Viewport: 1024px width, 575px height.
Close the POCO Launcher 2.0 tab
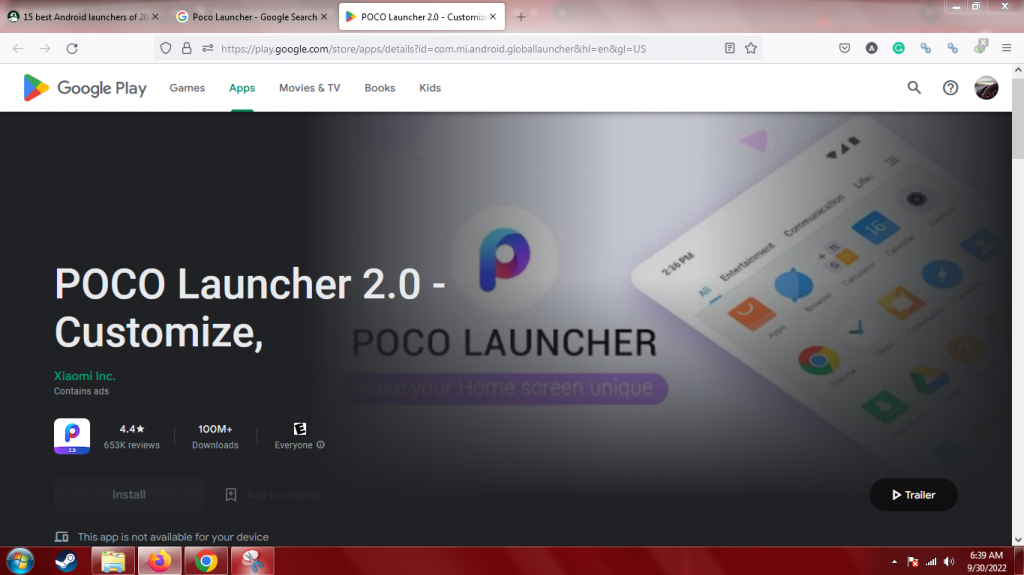point(493,17)
